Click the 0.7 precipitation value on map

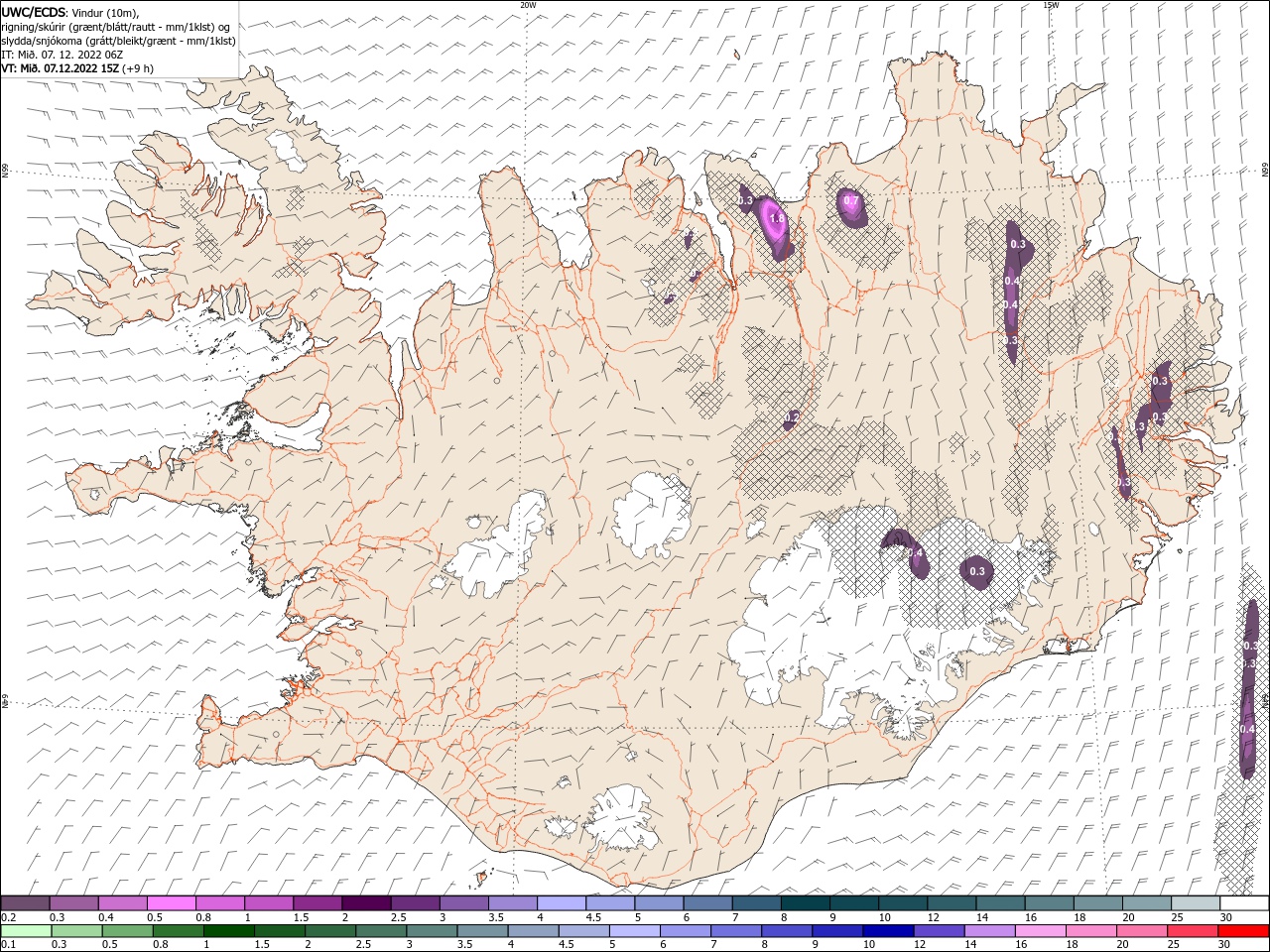pos(850,200)
